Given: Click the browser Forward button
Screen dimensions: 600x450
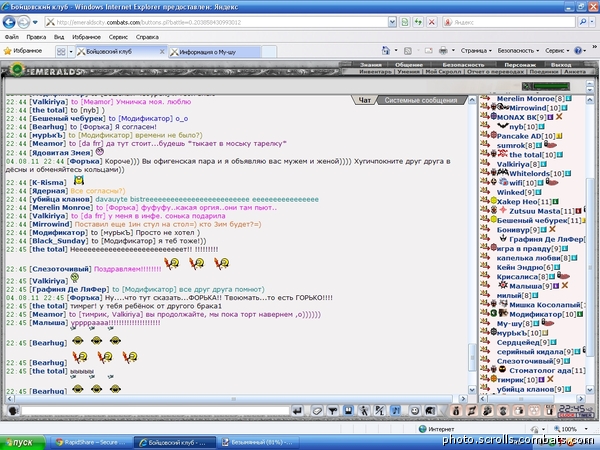Looking at the screenshot, I should pos(23,22).
